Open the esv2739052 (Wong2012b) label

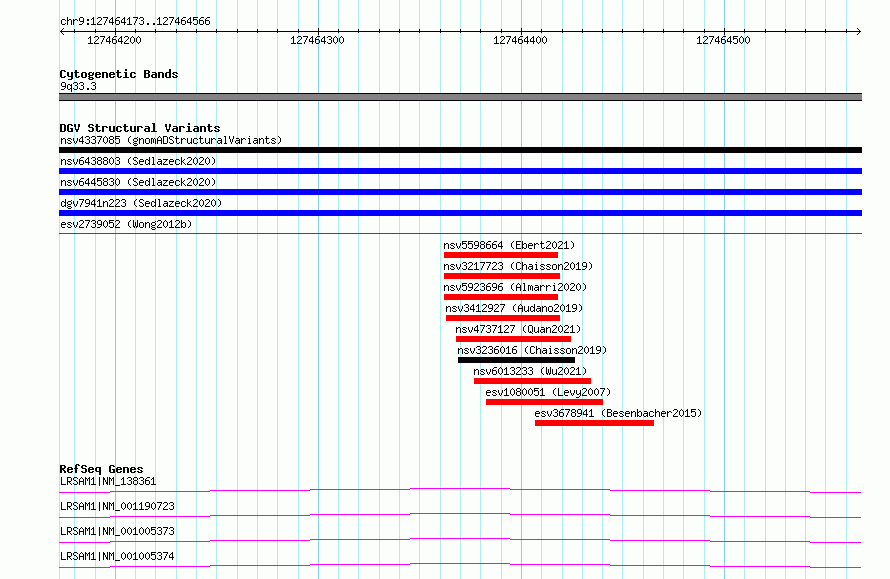[x=126, y=224]
